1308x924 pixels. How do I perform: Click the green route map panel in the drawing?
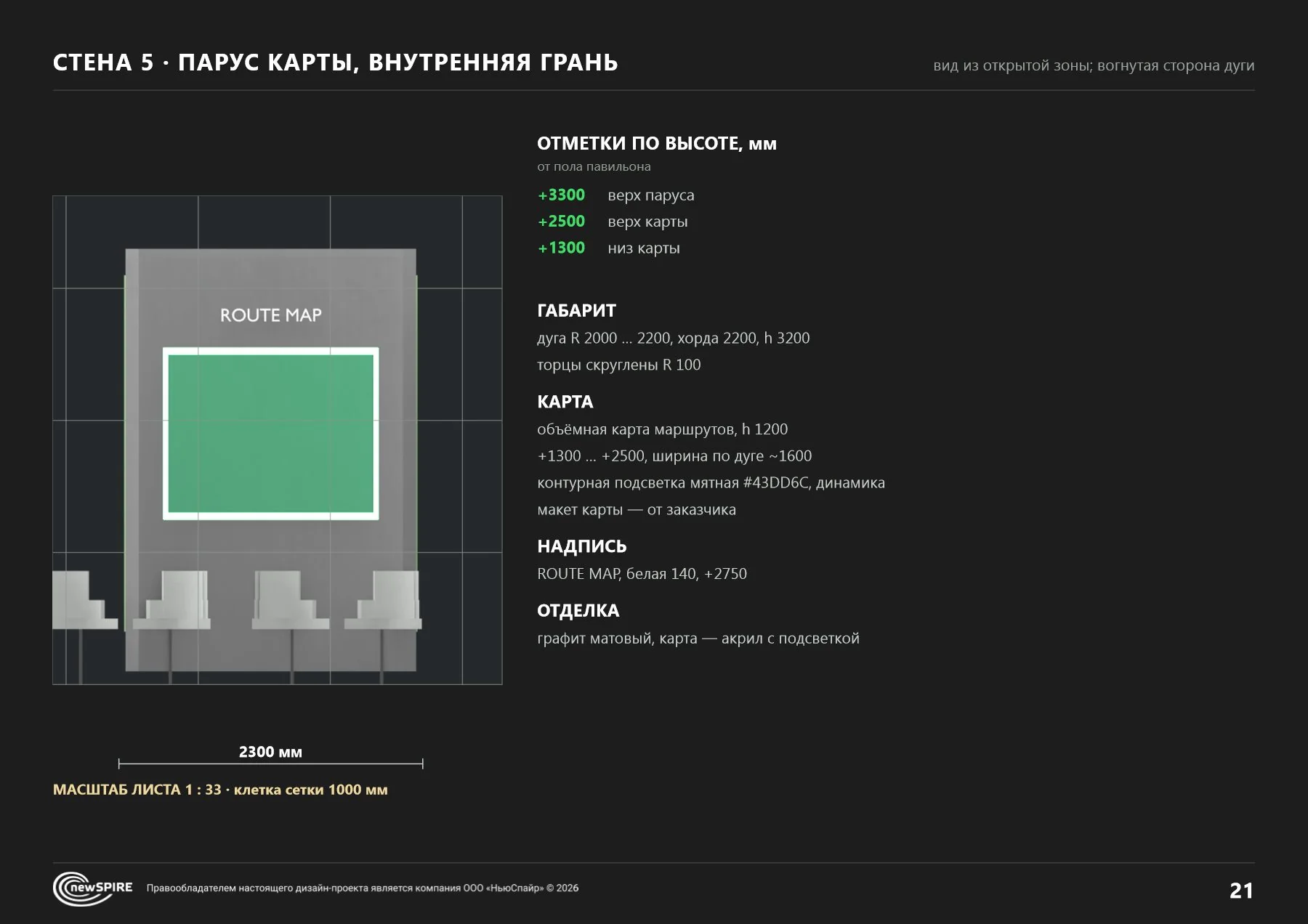[271, 434]
